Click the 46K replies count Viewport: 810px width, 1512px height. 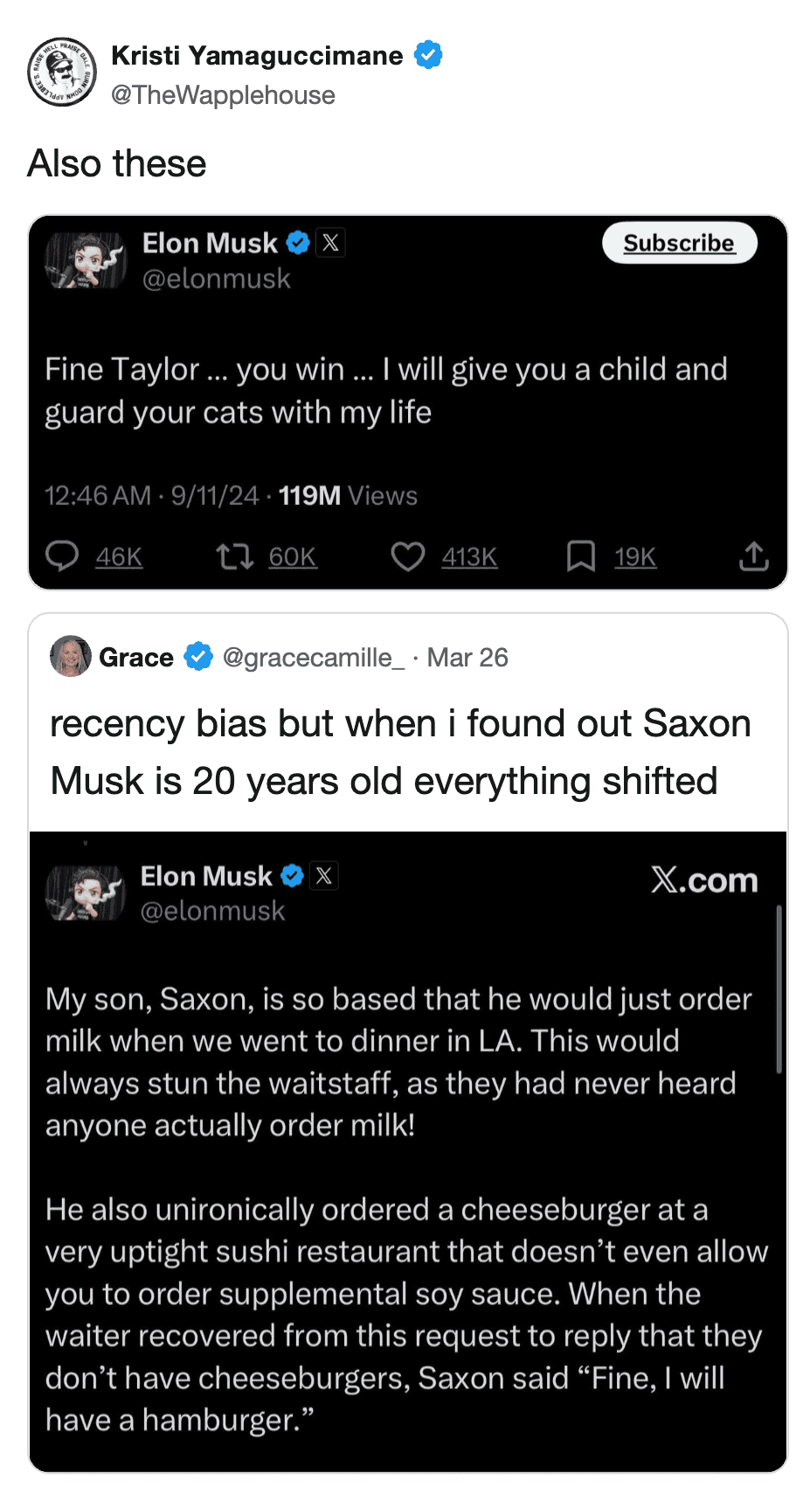point(119,557)
